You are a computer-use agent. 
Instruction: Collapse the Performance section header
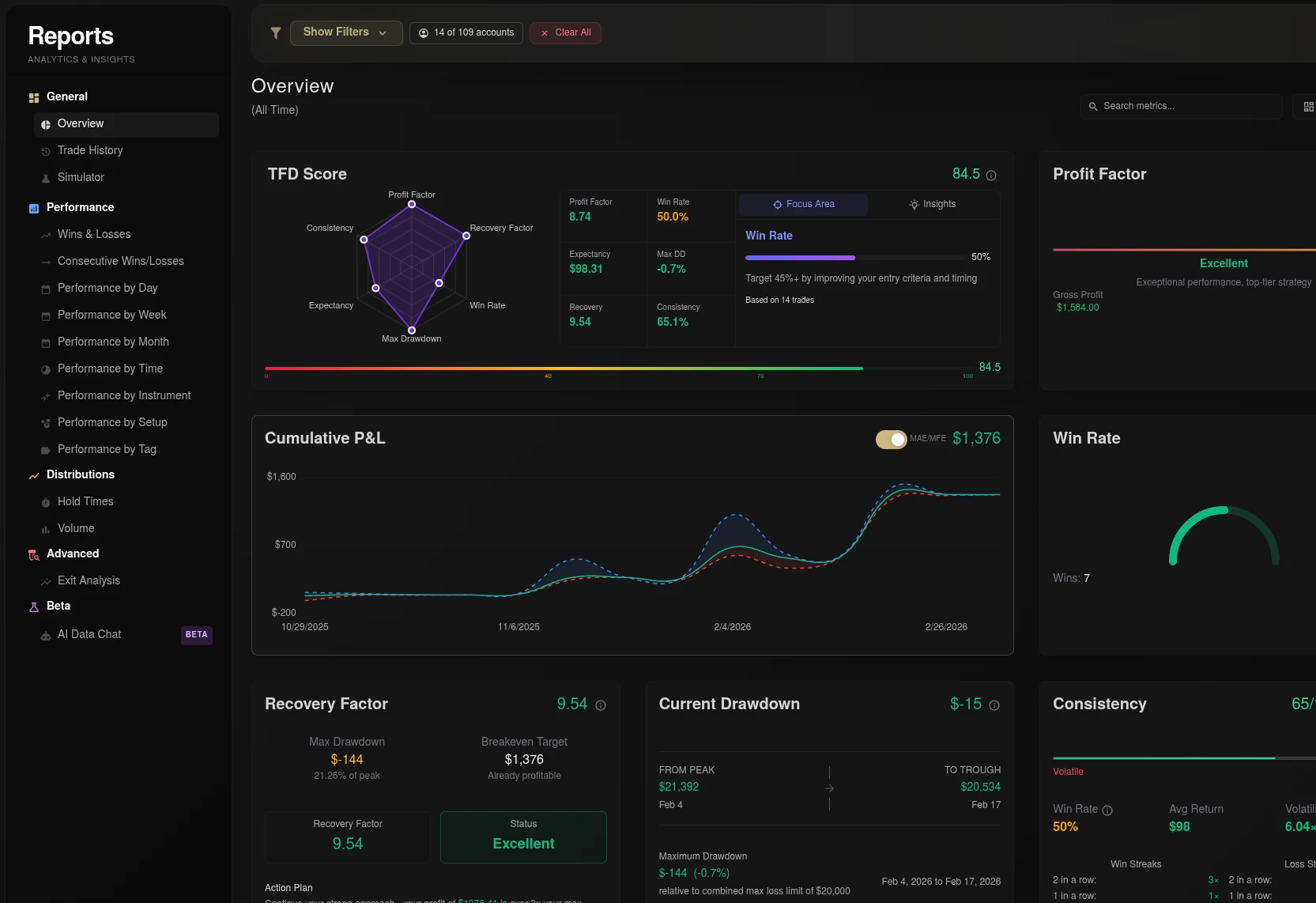pyautogui.click(x=80, y=207)
